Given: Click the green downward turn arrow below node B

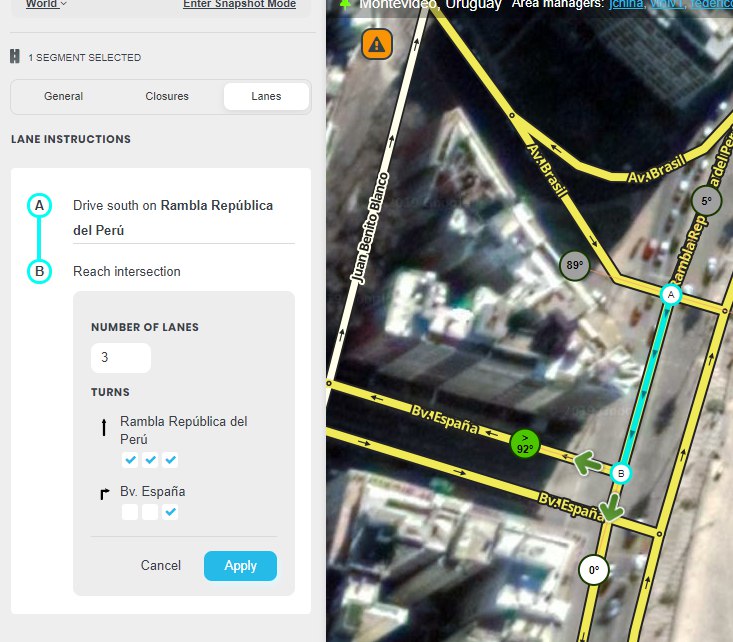Looking at the screenshot, I should [611, 508].
